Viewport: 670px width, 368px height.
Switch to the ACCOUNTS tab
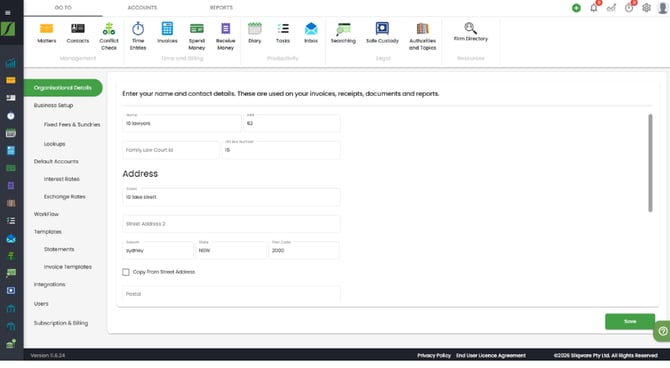tap(142, 8)
